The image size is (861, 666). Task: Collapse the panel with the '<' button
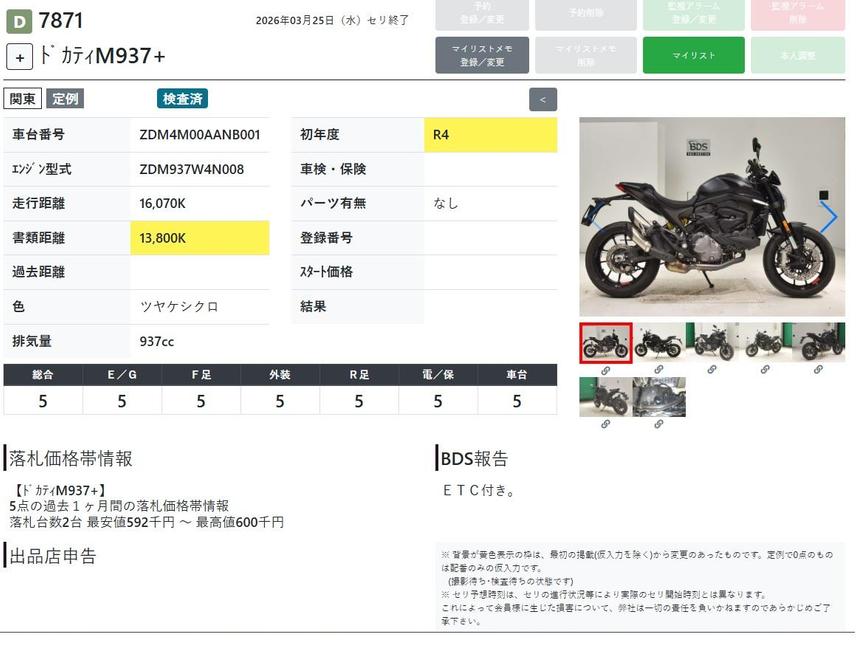tap(542, 99)
